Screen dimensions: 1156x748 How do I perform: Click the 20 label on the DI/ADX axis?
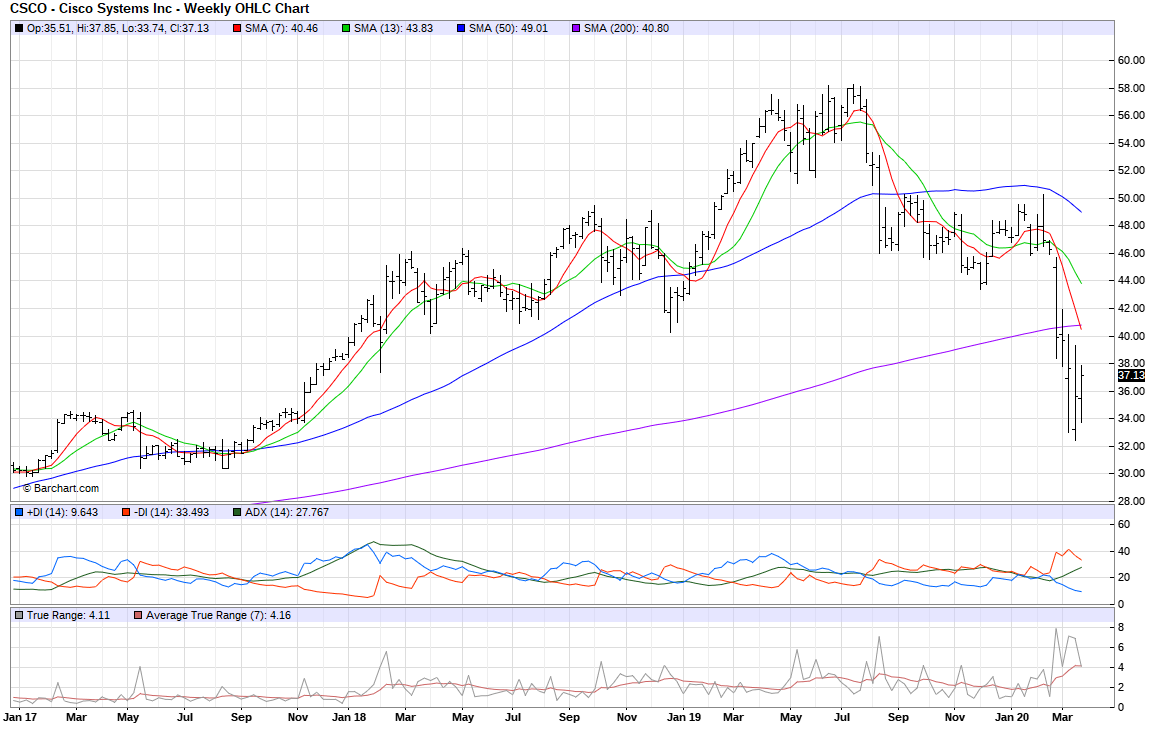pos(1124,578)
